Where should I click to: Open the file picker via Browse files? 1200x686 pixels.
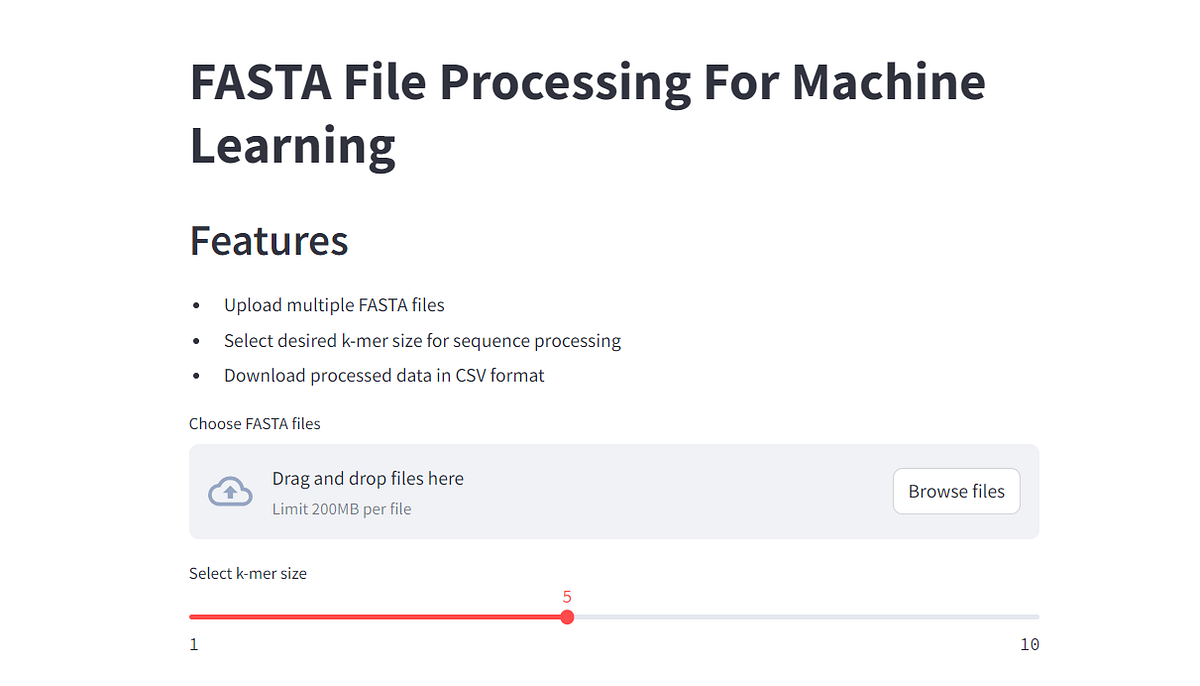[x=956, y=491]
